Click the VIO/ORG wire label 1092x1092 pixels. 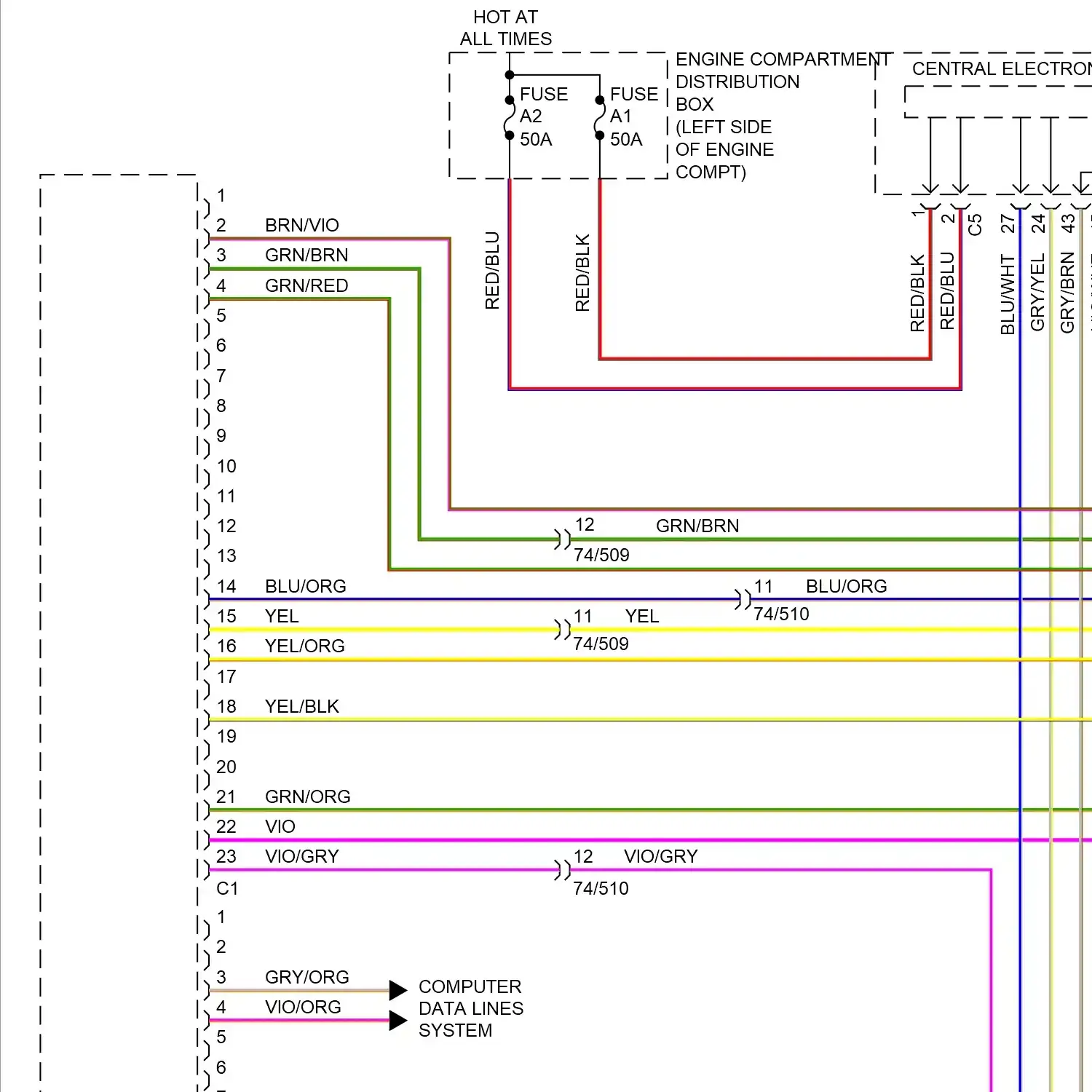pyautogui.click(x=303, y=1007)
